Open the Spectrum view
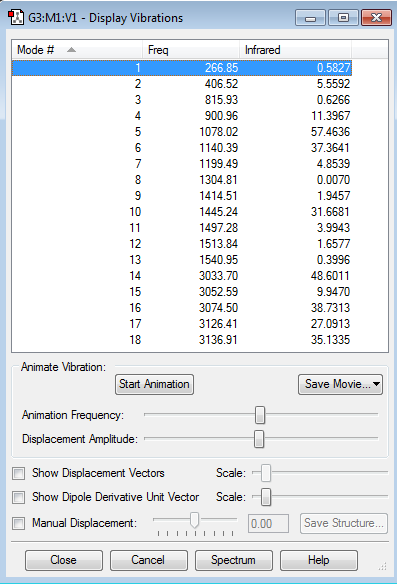This screenshot has height=584, width=397. click(234, 560)
